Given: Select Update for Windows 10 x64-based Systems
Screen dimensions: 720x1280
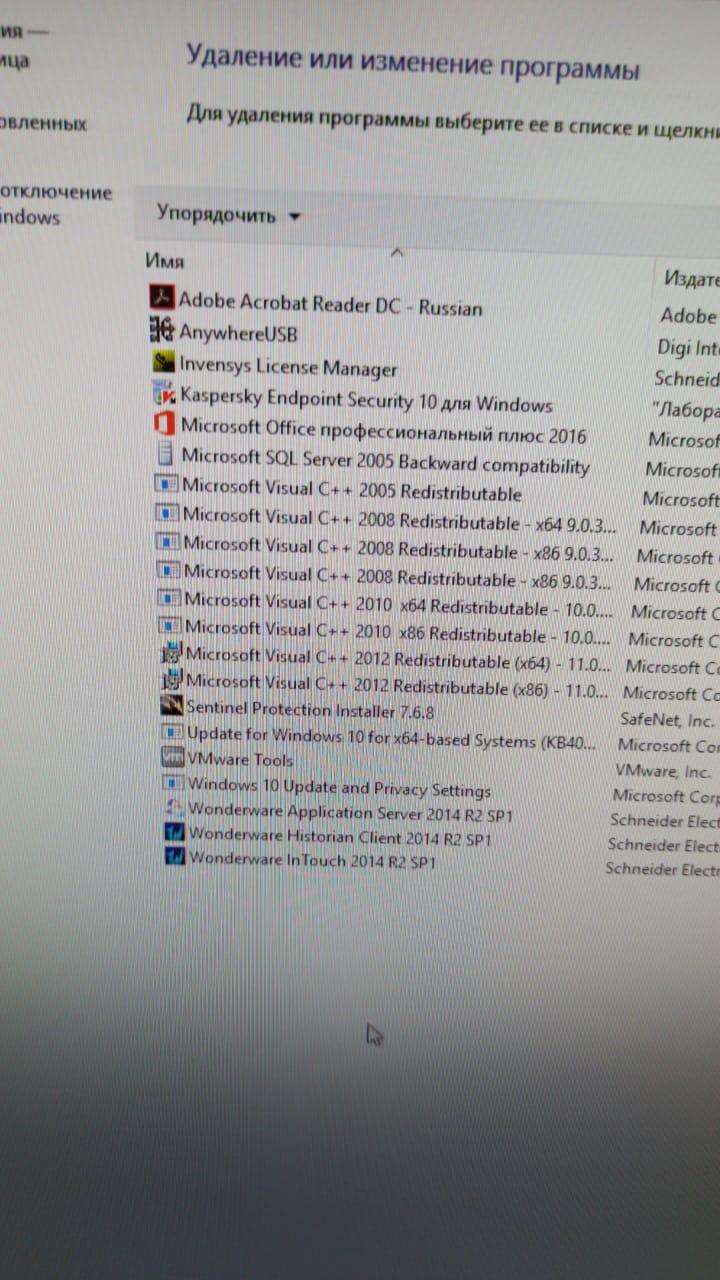Looking at the screenshot, I should point(393,741).
